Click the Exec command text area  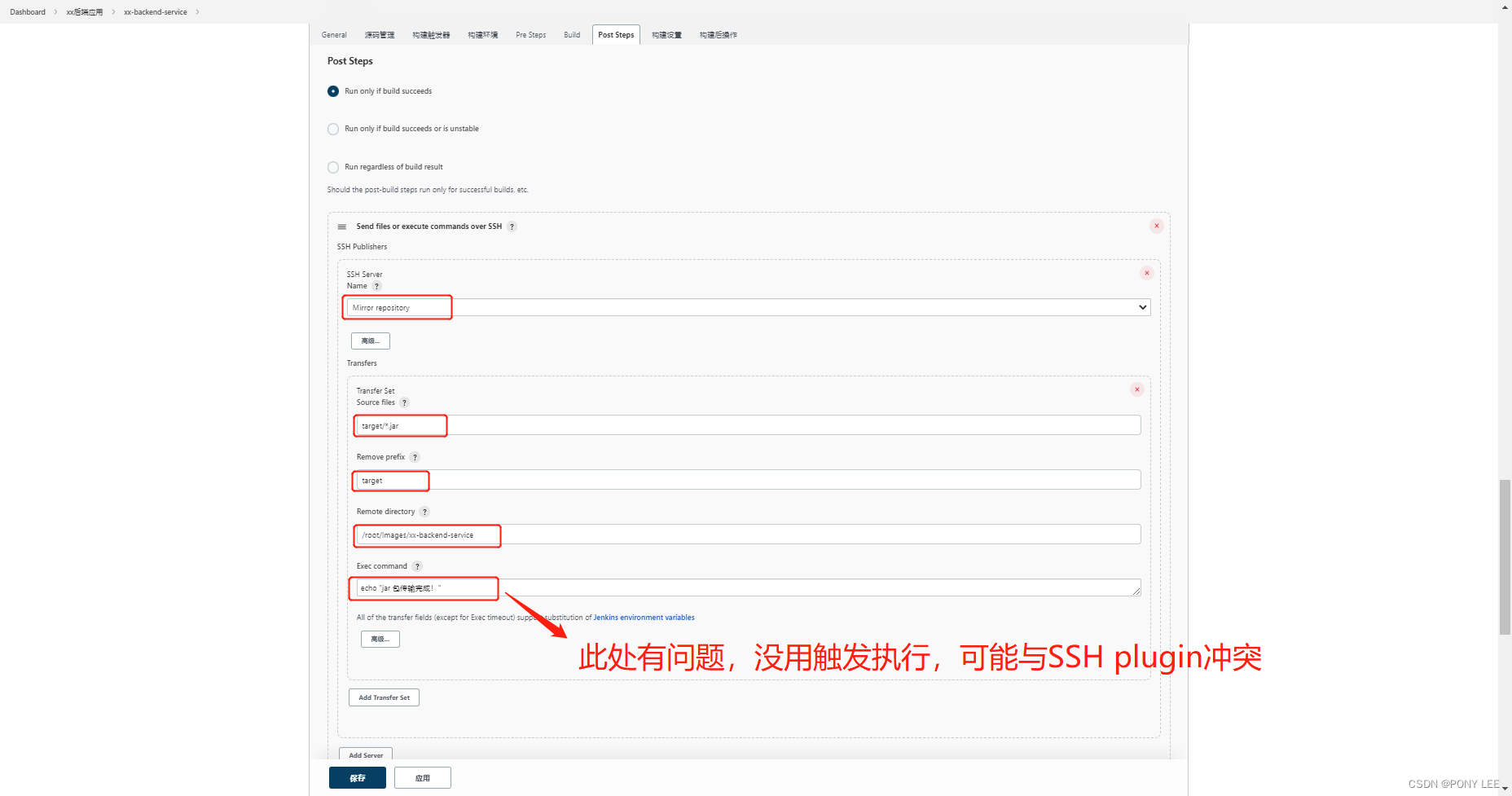tap(749, 587)
